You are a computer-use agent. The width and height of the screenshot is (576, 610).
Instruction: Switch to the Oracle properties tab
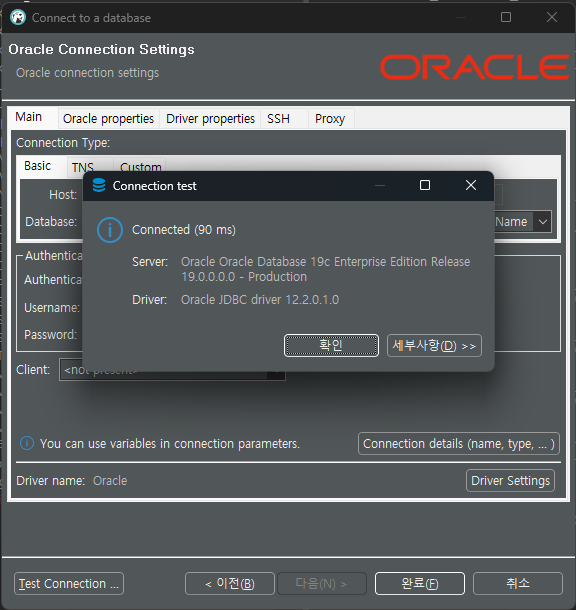[109, 118]
